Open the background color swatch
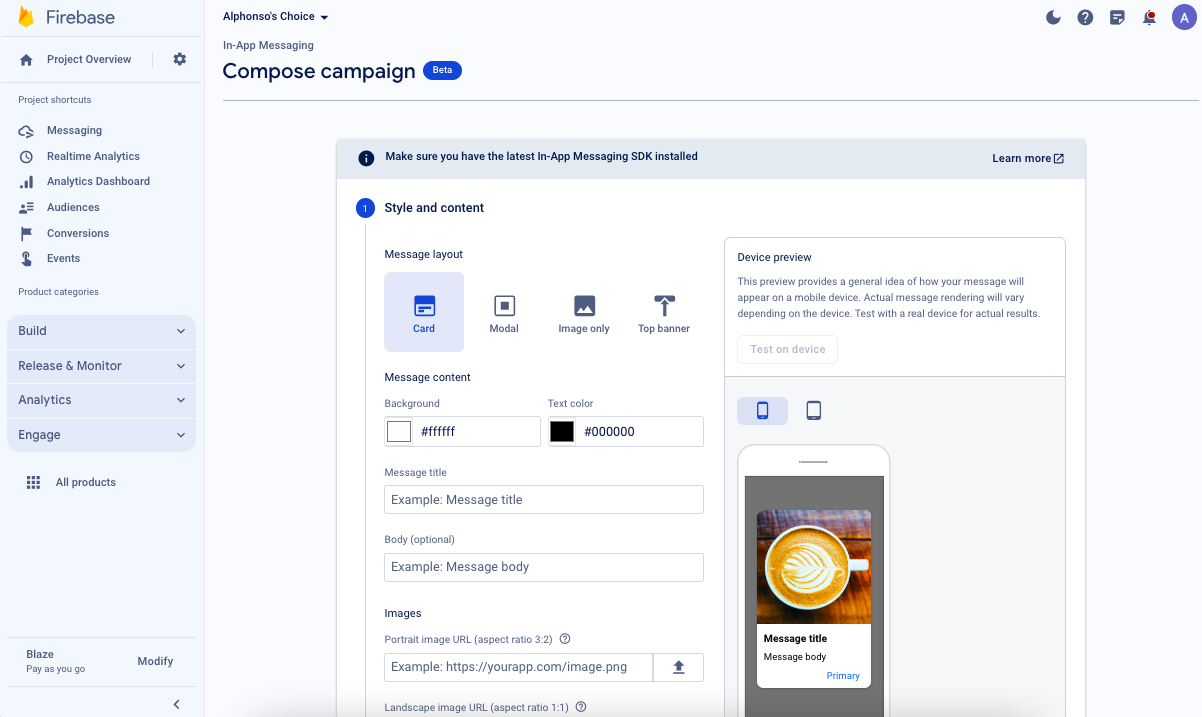1202x717 pixels. click(x=399, y=431)
